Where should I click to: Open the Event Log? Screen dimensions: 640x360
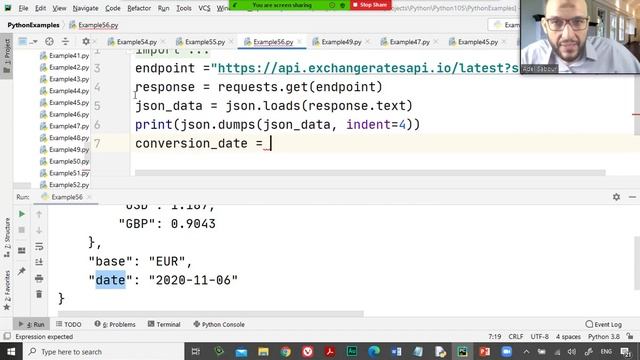603,324
